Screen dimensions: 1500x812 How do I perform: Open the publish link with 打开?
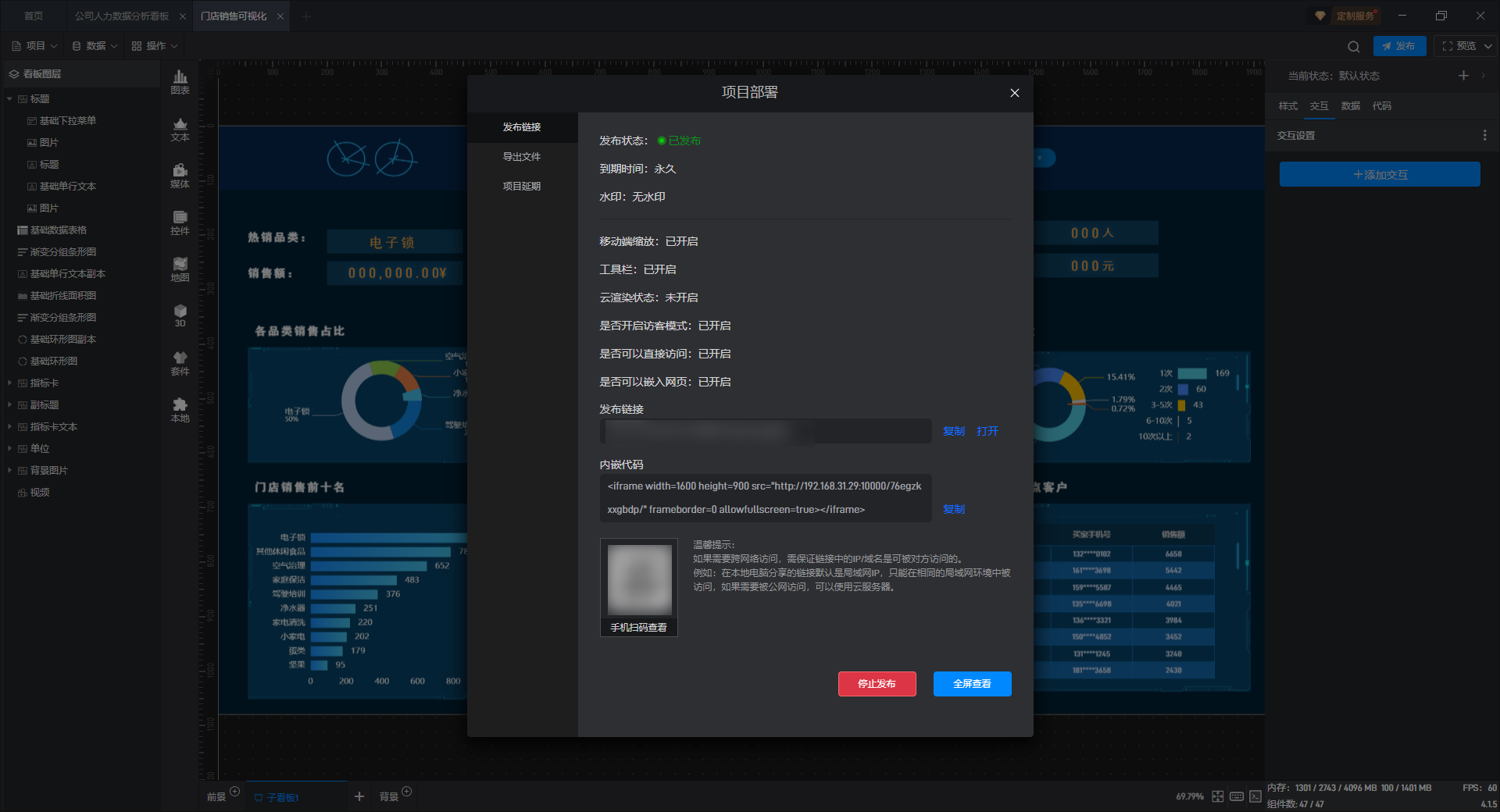[987, 431]
